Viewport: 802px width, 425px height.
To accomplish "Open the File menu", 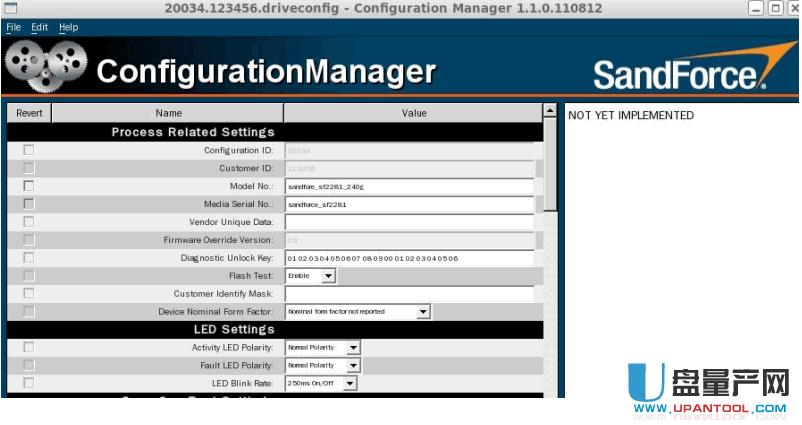I will [x=13, y=27].
